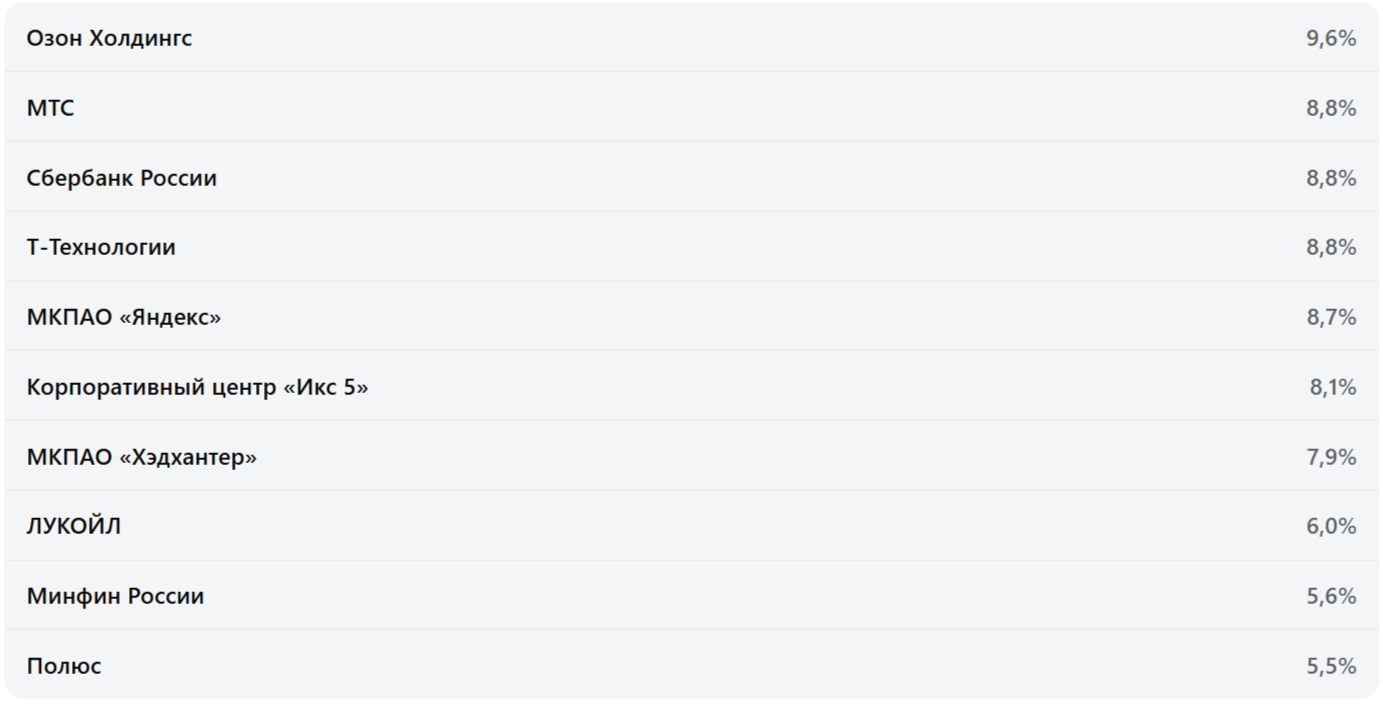Viewport: 1383px width, 704px height.
Task: Select the 7,9% share for Хэдхантер
Action: pos(1331,457)
